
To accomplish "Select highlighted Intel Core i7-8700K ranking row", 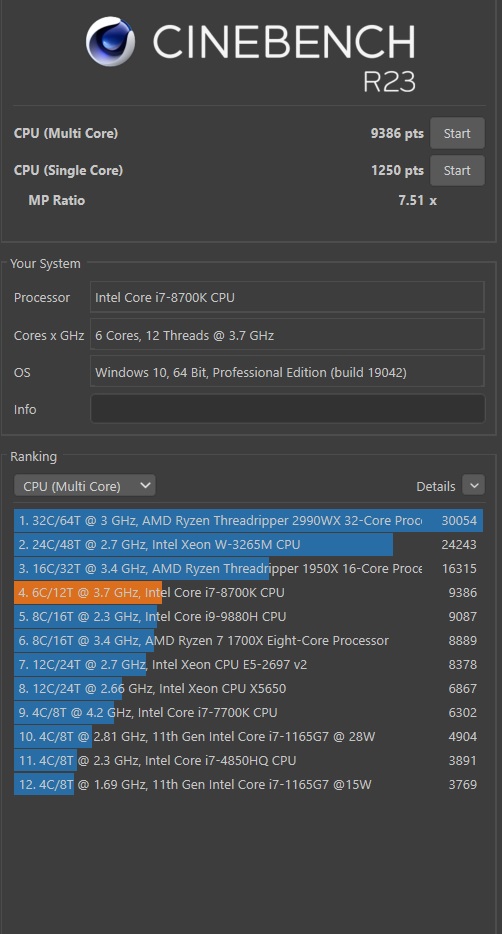I will (248, 593).
